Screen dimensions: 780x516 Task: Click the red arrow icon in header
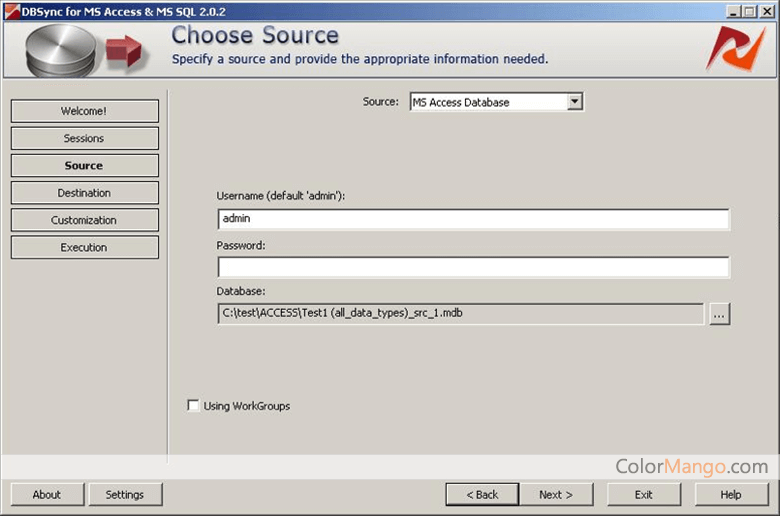pyautogui.click(x=124, y=51)
